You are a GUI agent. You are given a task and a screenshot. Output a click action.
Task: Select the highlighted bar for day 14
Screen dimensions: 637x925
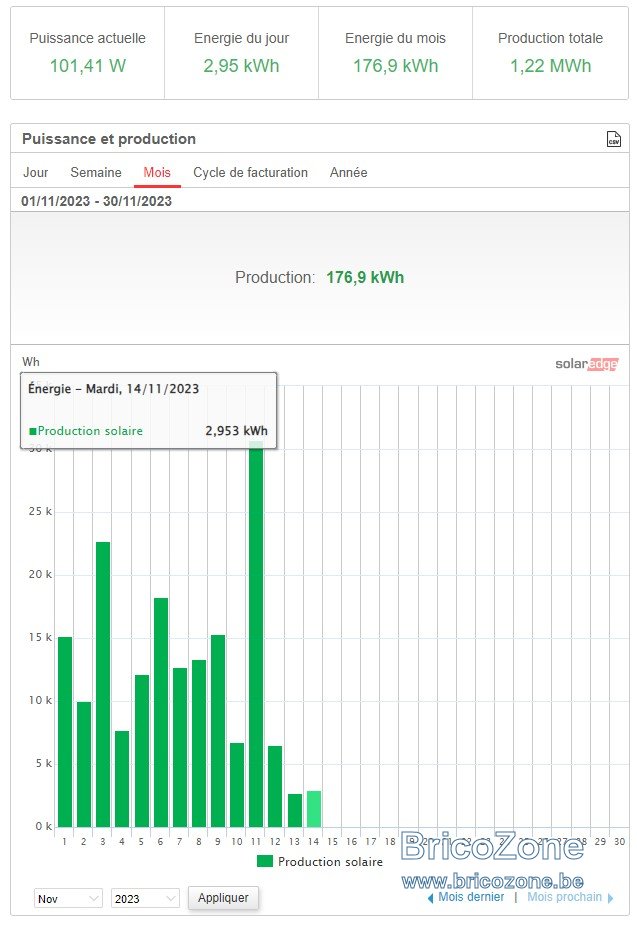tap(314, 809)
